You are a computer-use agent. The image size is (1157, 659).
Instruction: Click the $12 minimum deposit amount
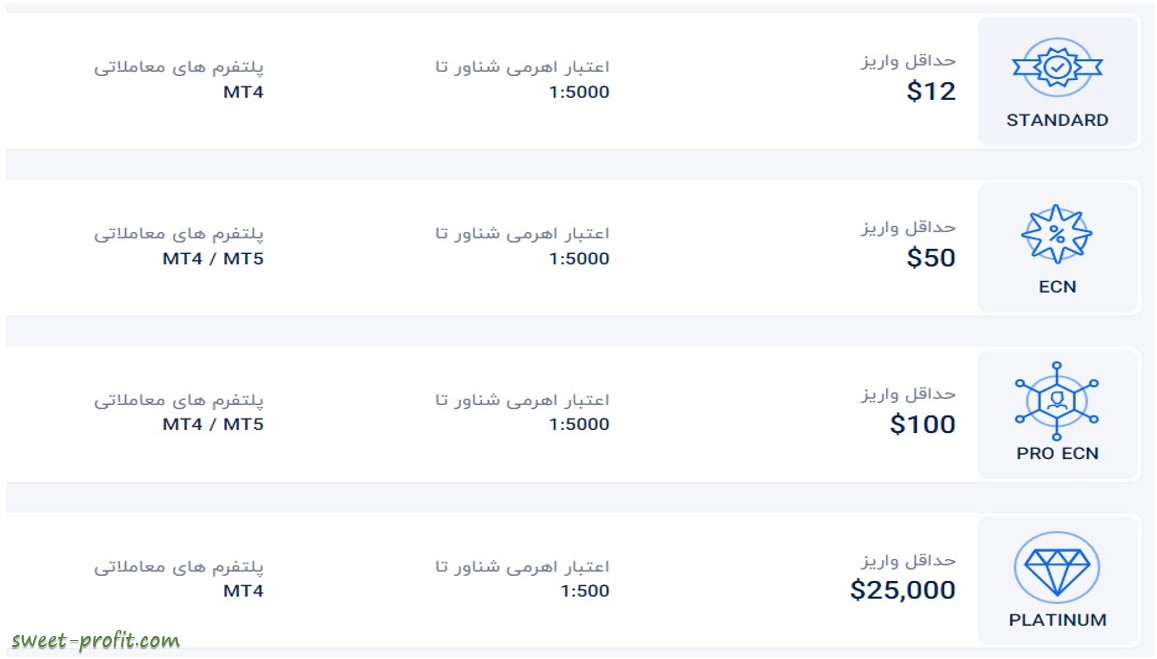coord(930,91)
